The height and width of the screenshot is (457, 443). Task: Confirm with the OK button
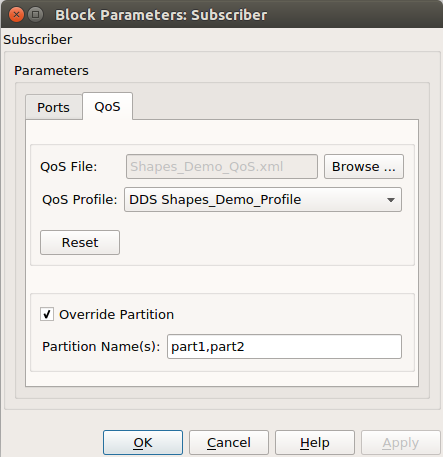pyautogui.click(x=143, y=443)
